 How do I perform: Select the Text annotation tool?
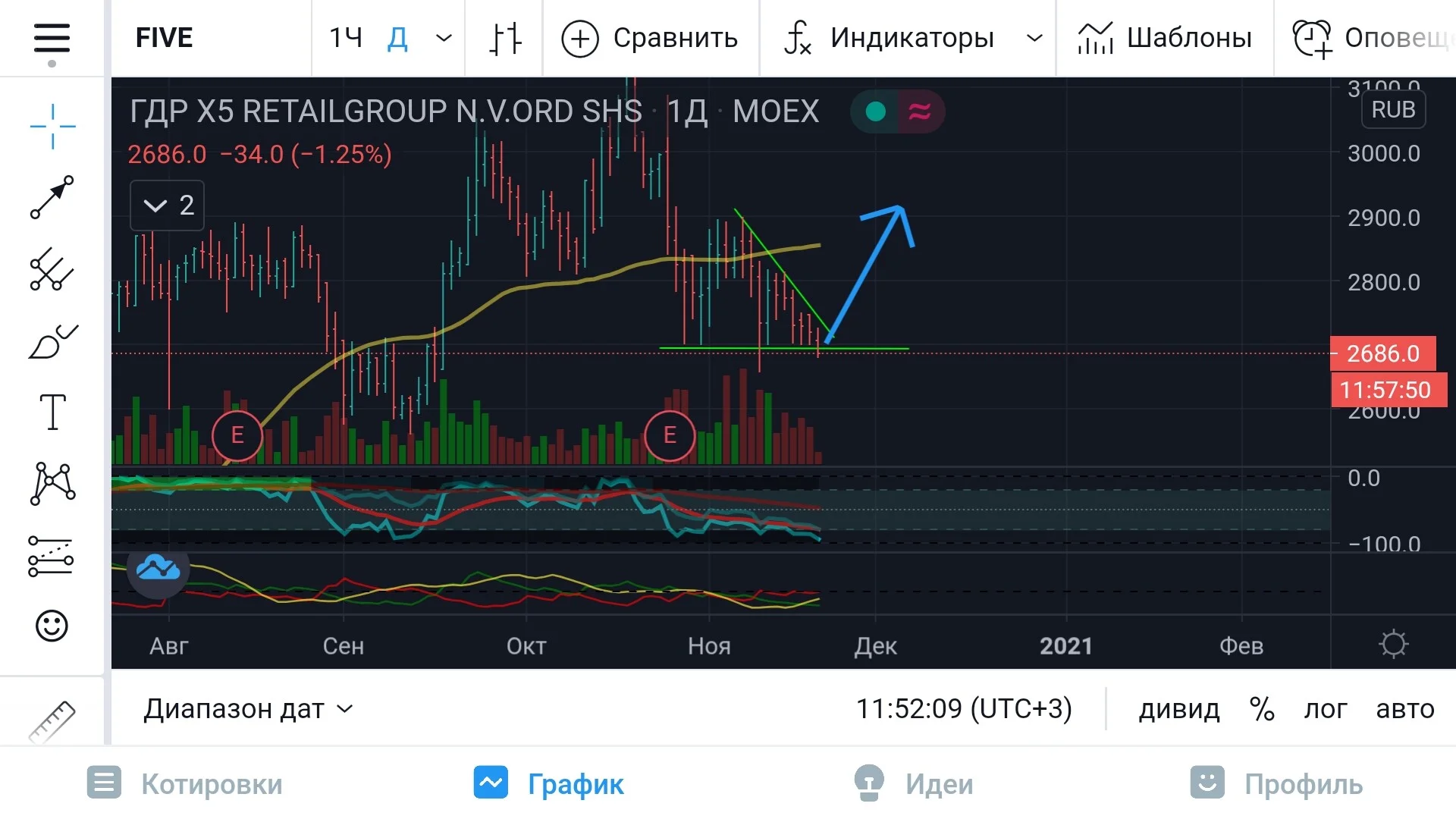[x=52, y=412]
